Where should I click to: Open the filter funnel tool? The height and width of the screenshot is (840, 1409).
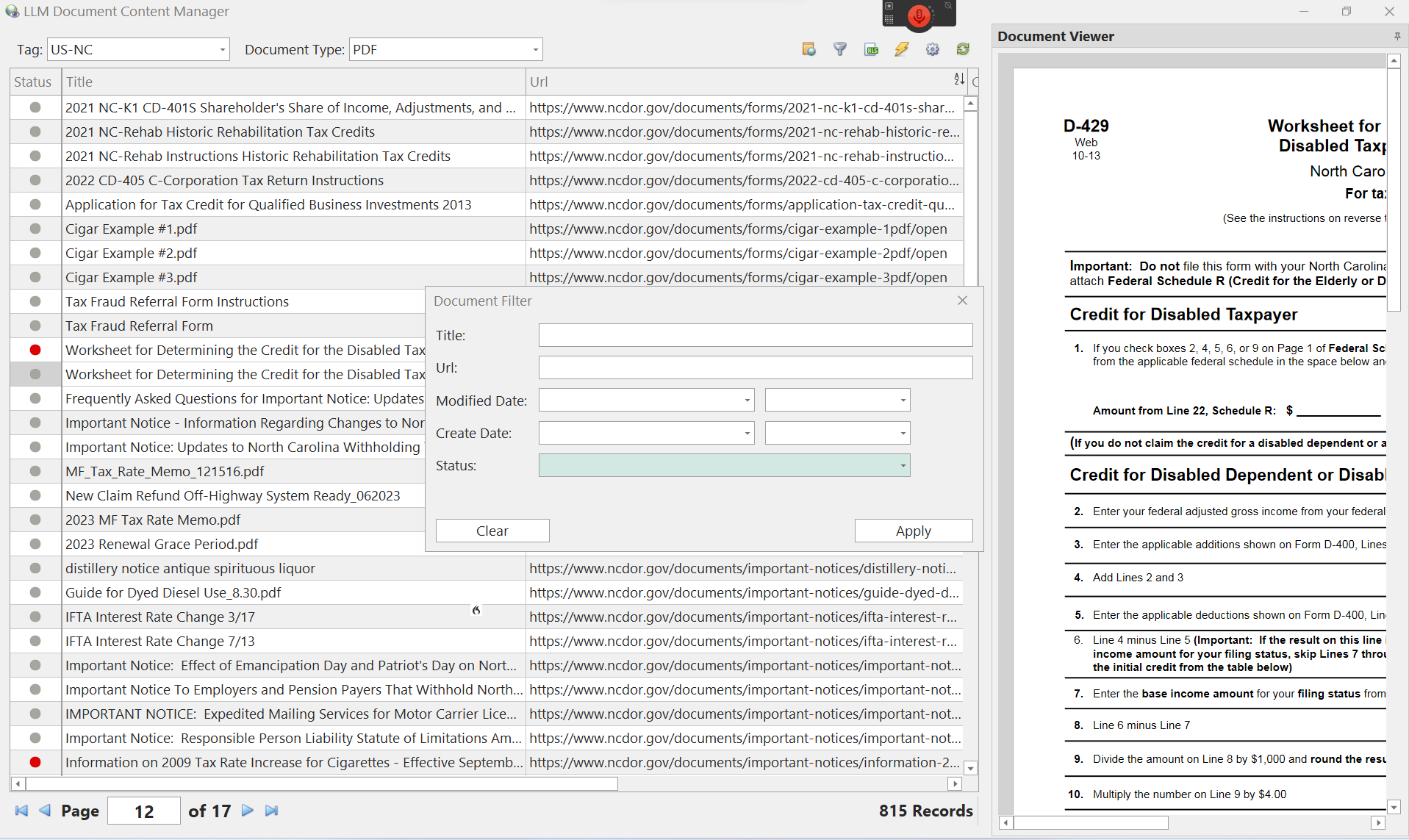840,49
